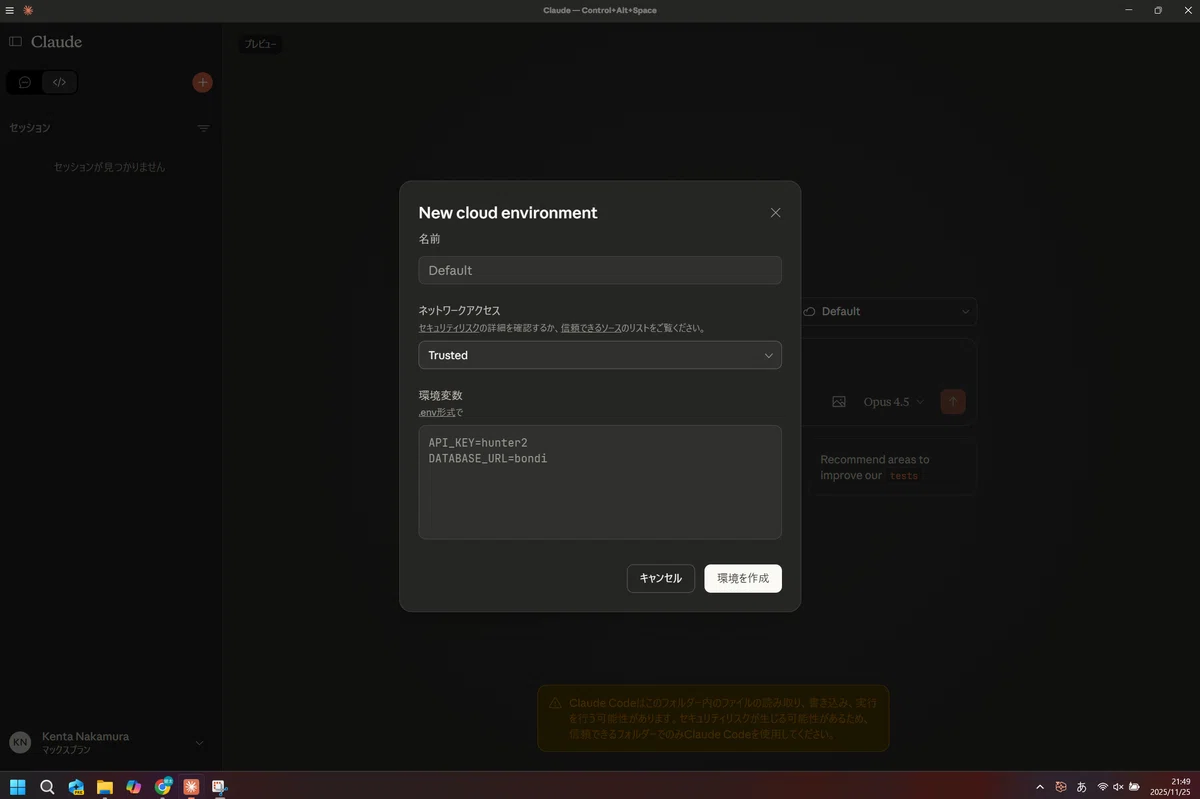Open the Wi-Fi network tray icon
The height and width of the screenshot is (799, 1200).
[1103, 787]
